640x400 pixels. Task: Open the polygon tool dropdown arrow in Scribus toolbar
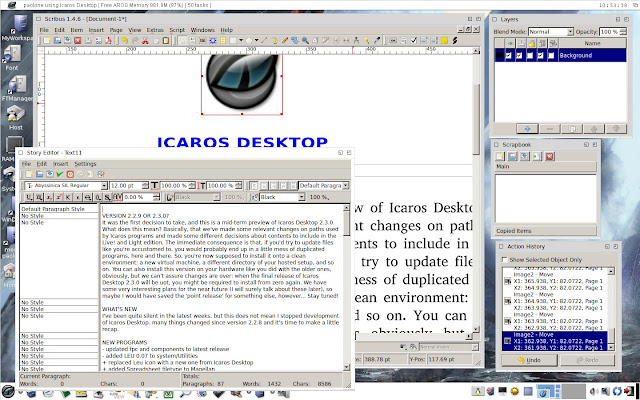point(256,40)
